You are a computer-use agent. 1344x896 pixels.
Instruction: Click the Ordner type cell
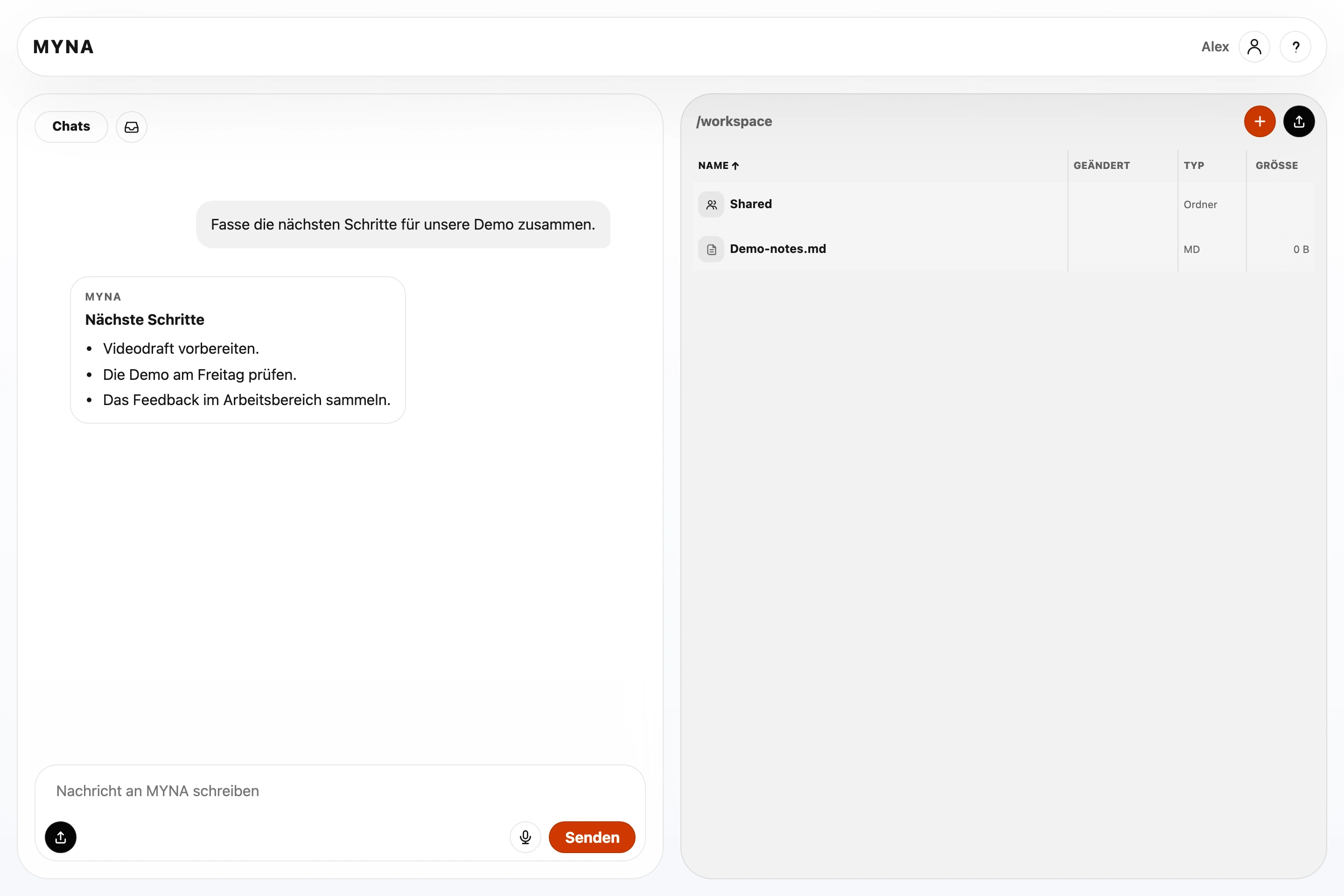pyautogui.click(x=1200, y=204)
